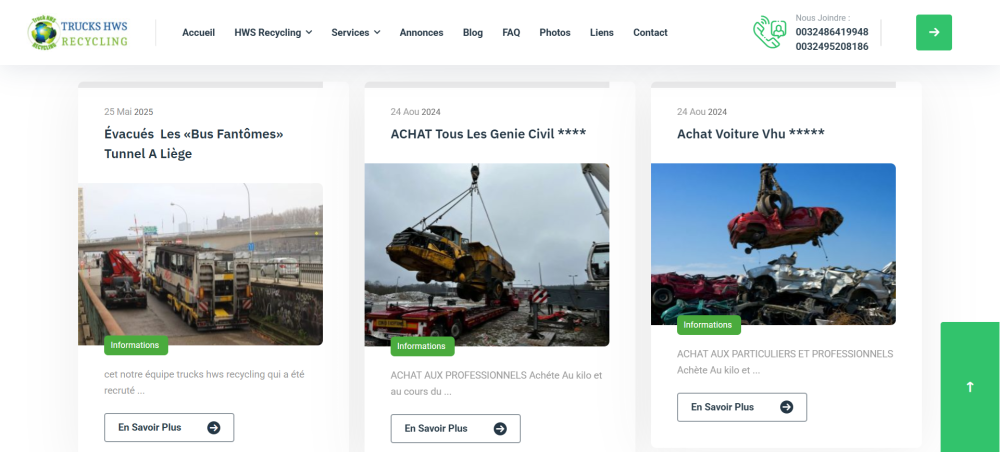Click phone number 0032486419948
The height and width of the screenshot is (452, 1000).
(x=832, y=32)
